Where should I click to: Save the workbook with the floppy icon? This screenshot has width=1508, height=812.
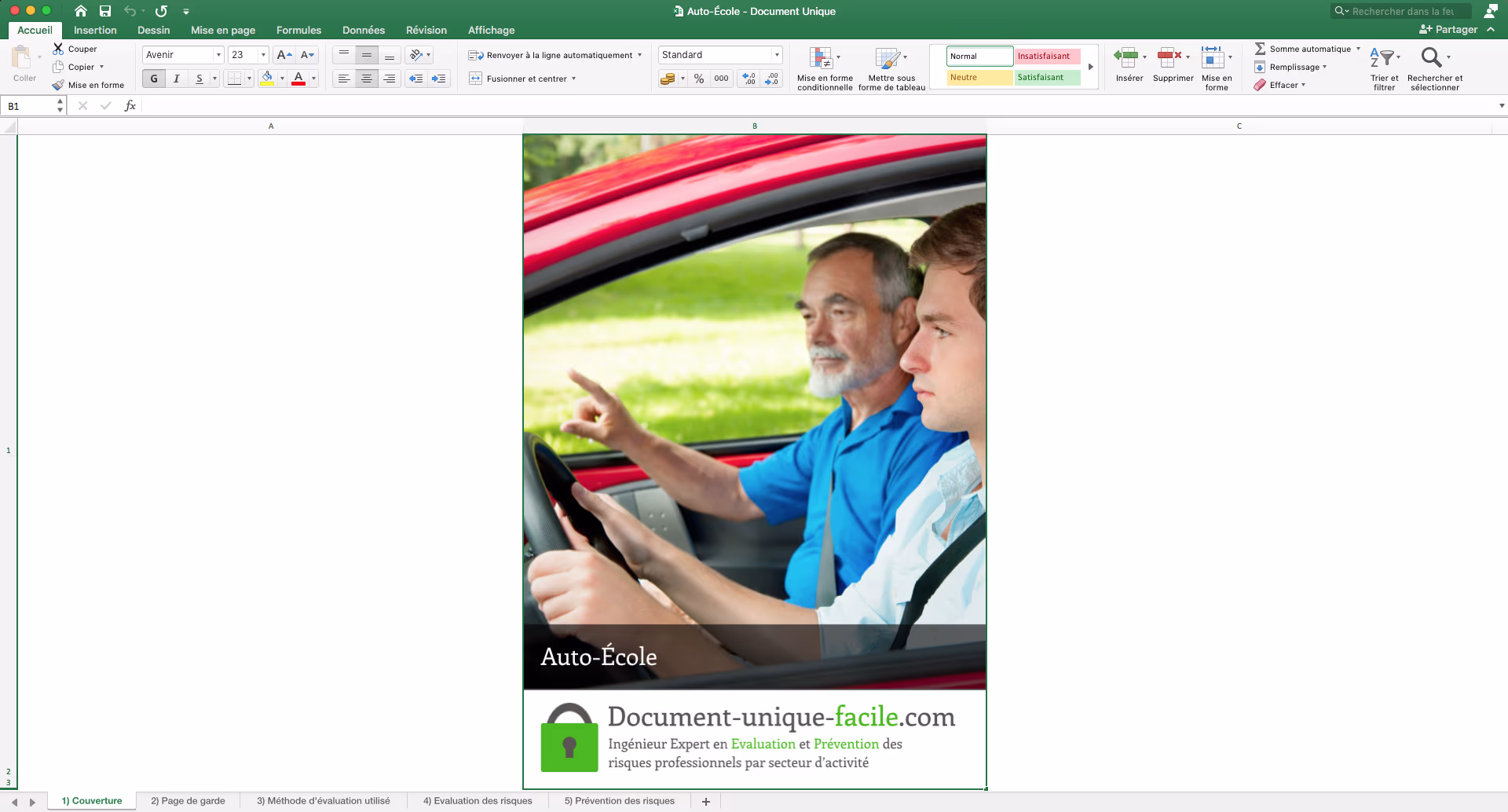(105, 11)
